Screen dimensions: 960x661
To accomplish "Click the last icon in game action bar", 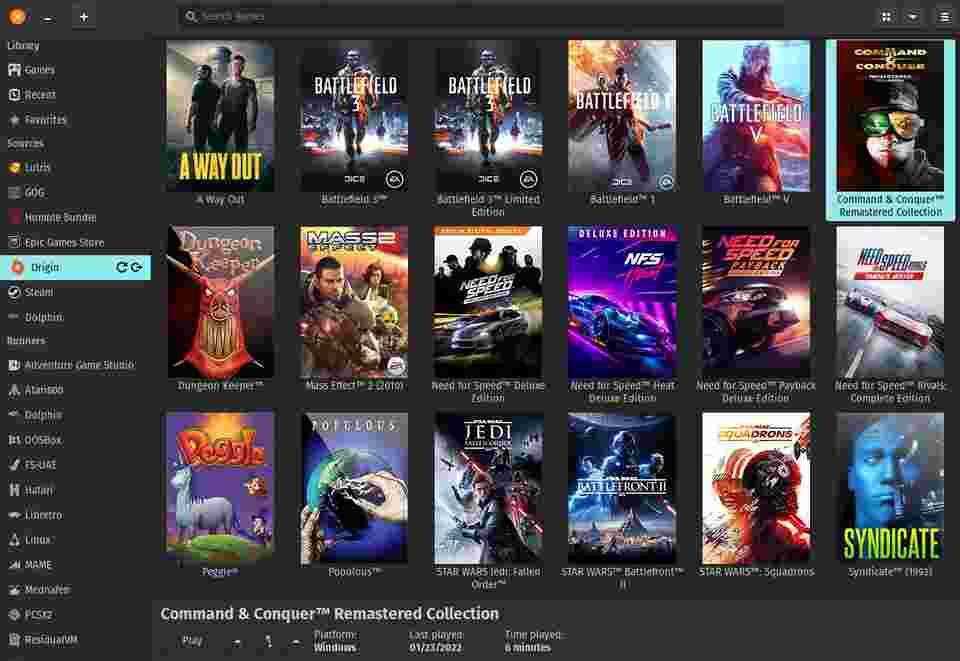I will 296,642.
